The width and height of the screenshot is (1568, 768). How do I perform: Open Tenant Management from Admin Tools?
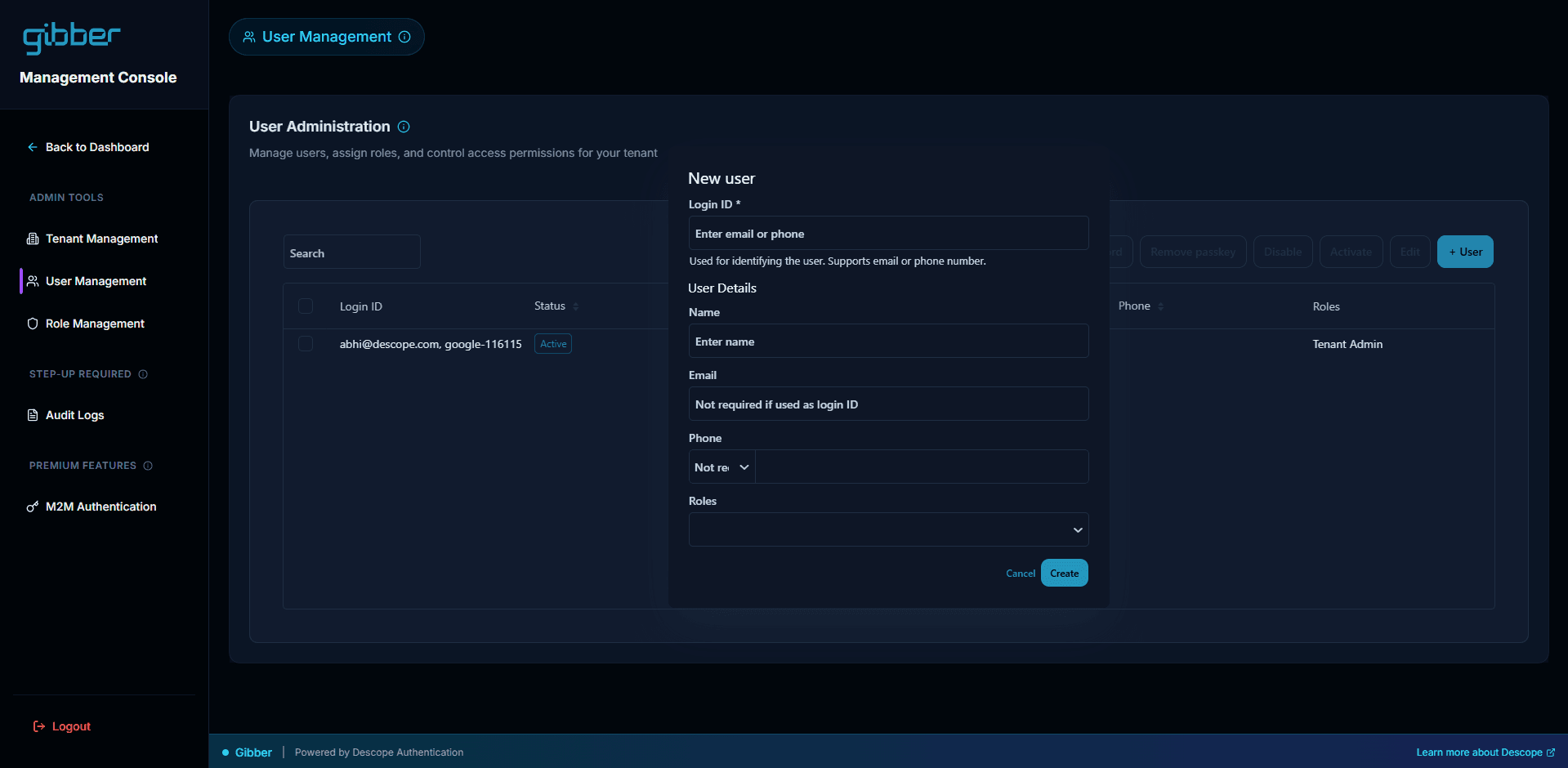101,238
